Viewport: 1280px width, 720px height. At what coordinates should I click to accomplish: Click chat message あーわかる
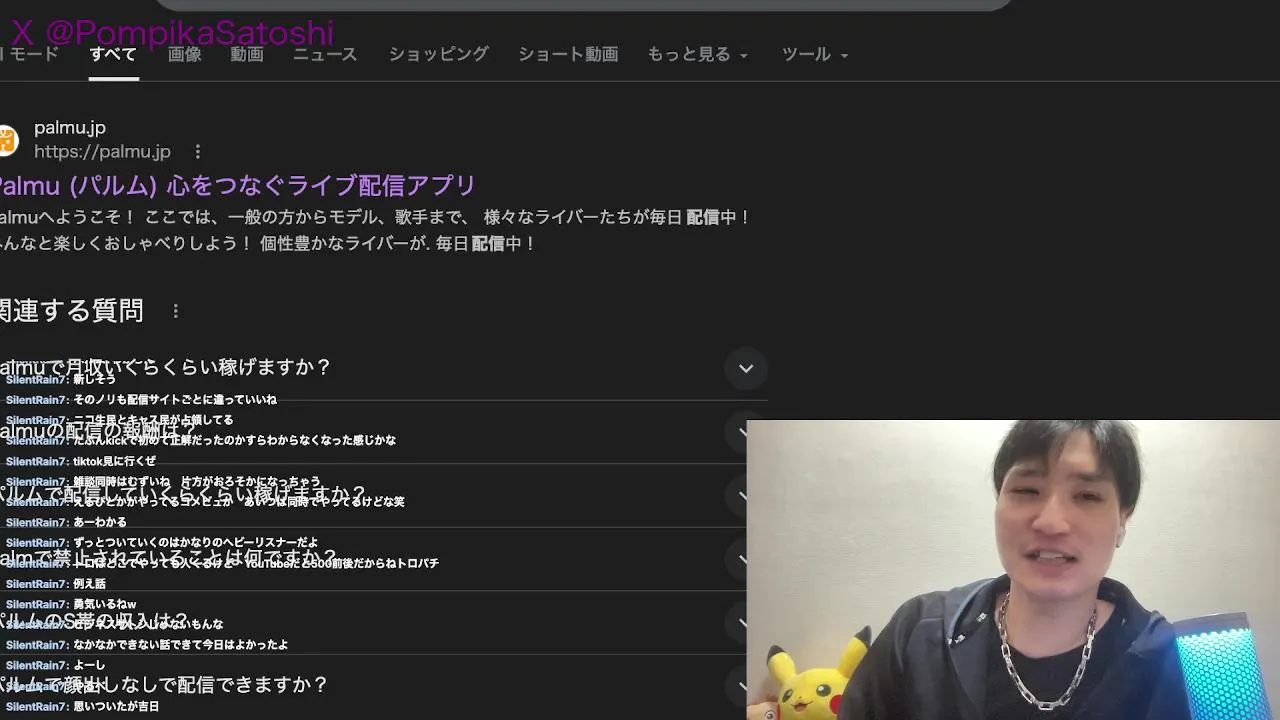(100, 522)
